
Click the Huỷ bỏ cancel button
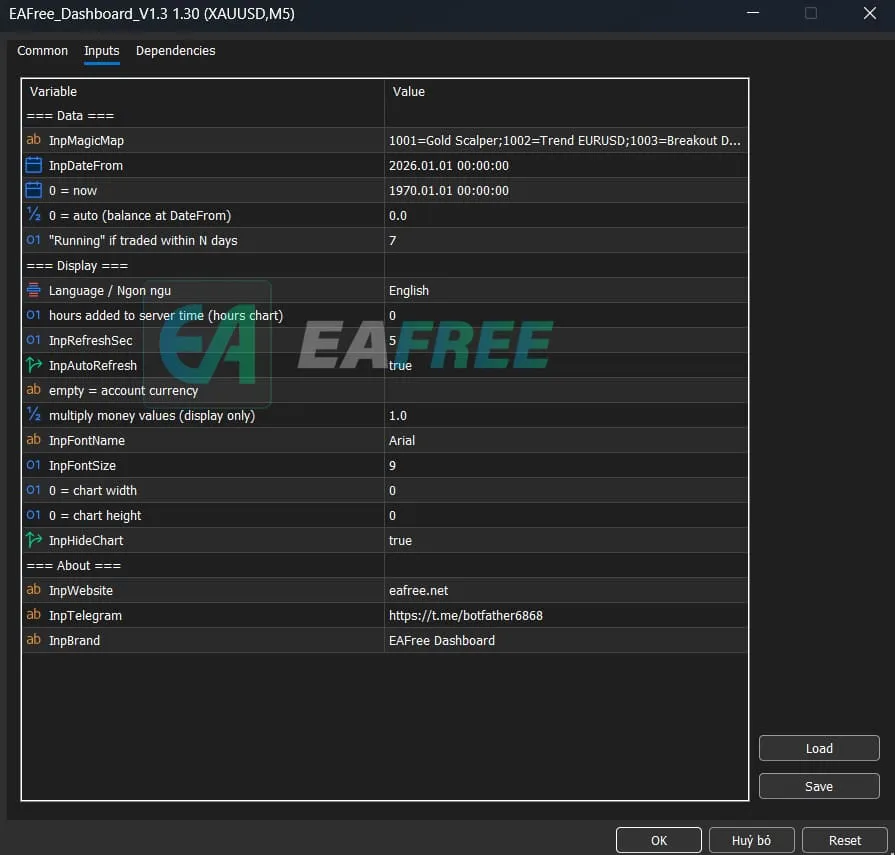pyautogui.click(x=751, y=840)
